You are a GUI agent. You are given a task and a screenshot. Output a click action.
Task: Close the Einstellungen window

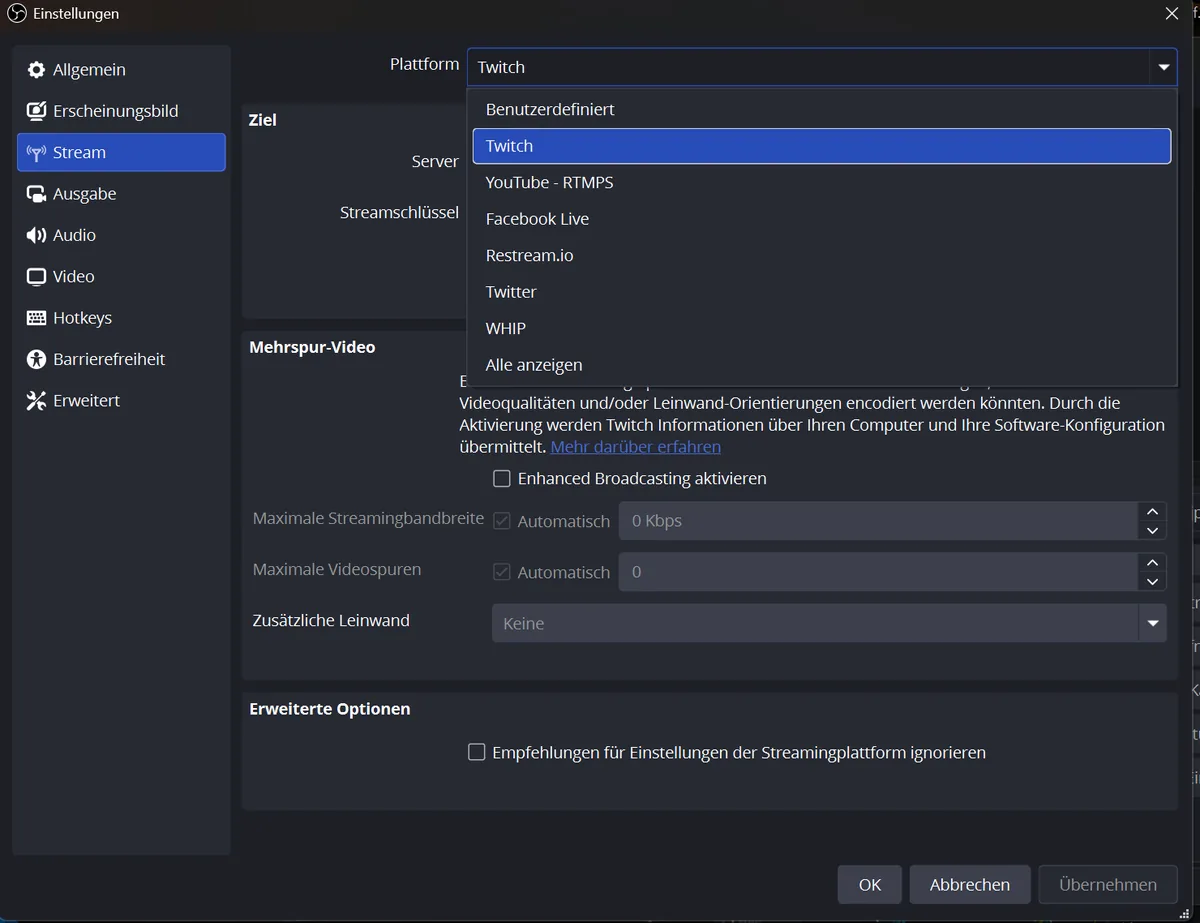[1172, 14]
